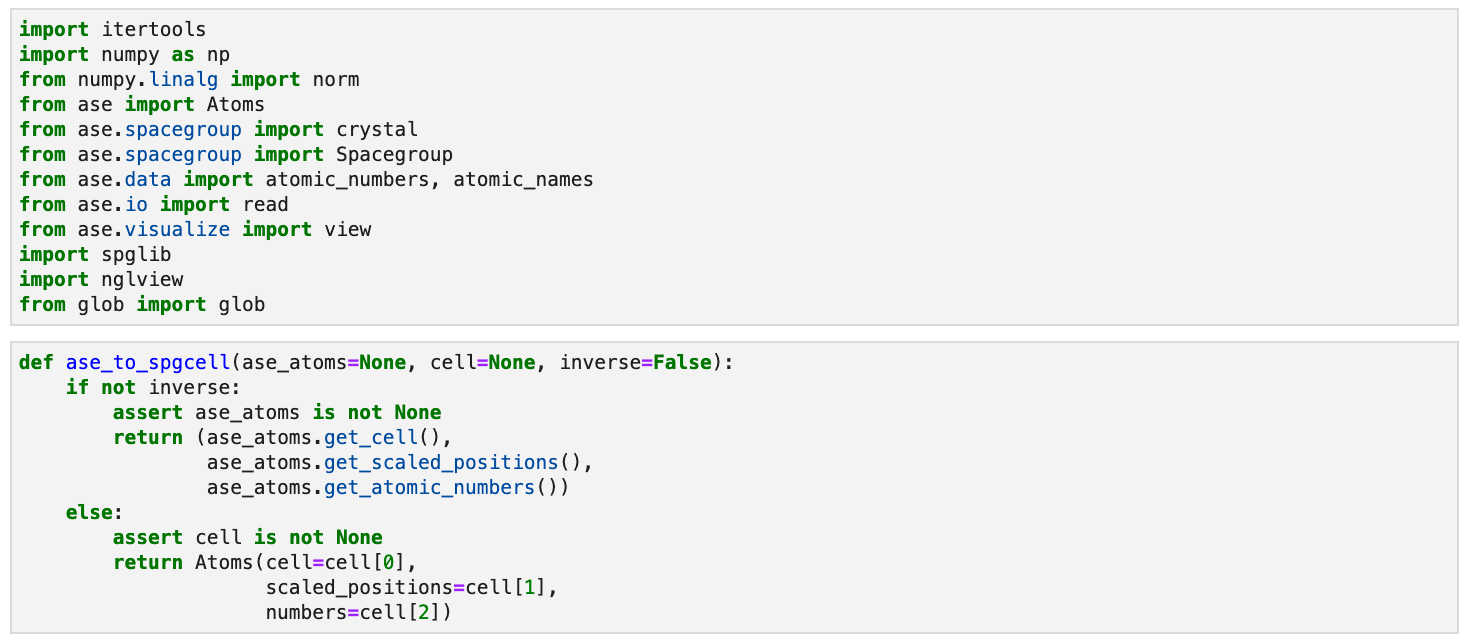Click the 'import nglview' line
The width and height of the screenshot is (1466, 642).
(101, 280)
